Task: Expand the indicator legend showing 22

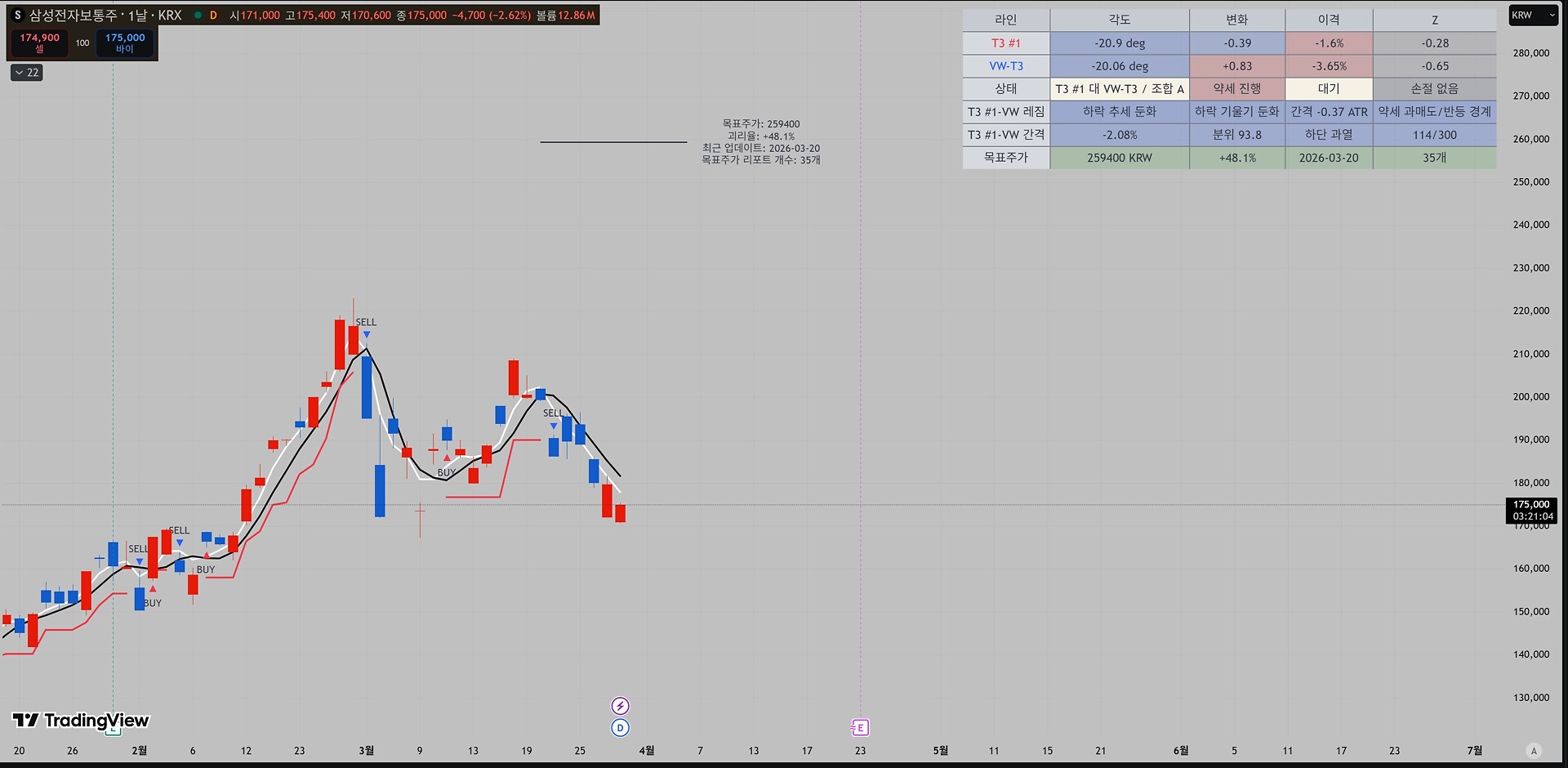Action: [27, 73]
